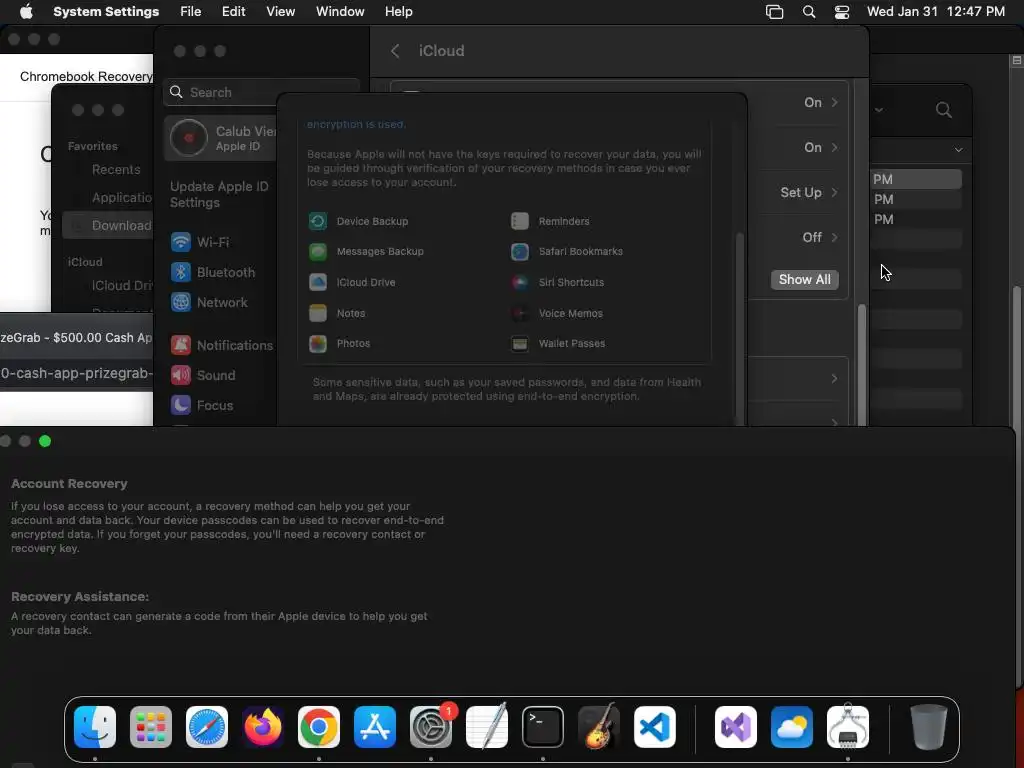The image size is (1024, 768).
Task: Open Terminal from the dock
Action: [543, 727]
